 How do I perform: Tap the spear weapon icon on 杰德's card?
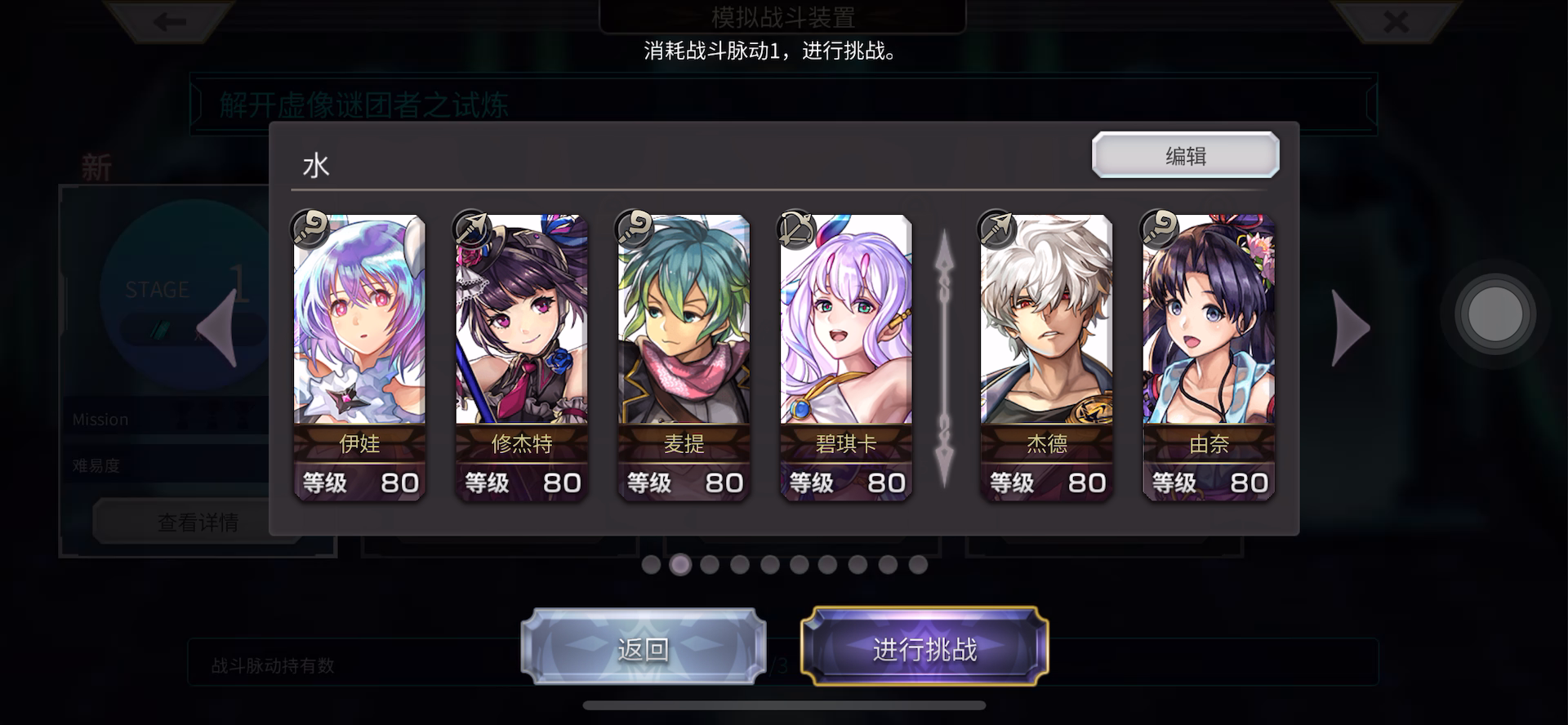(x=997, y=229)
